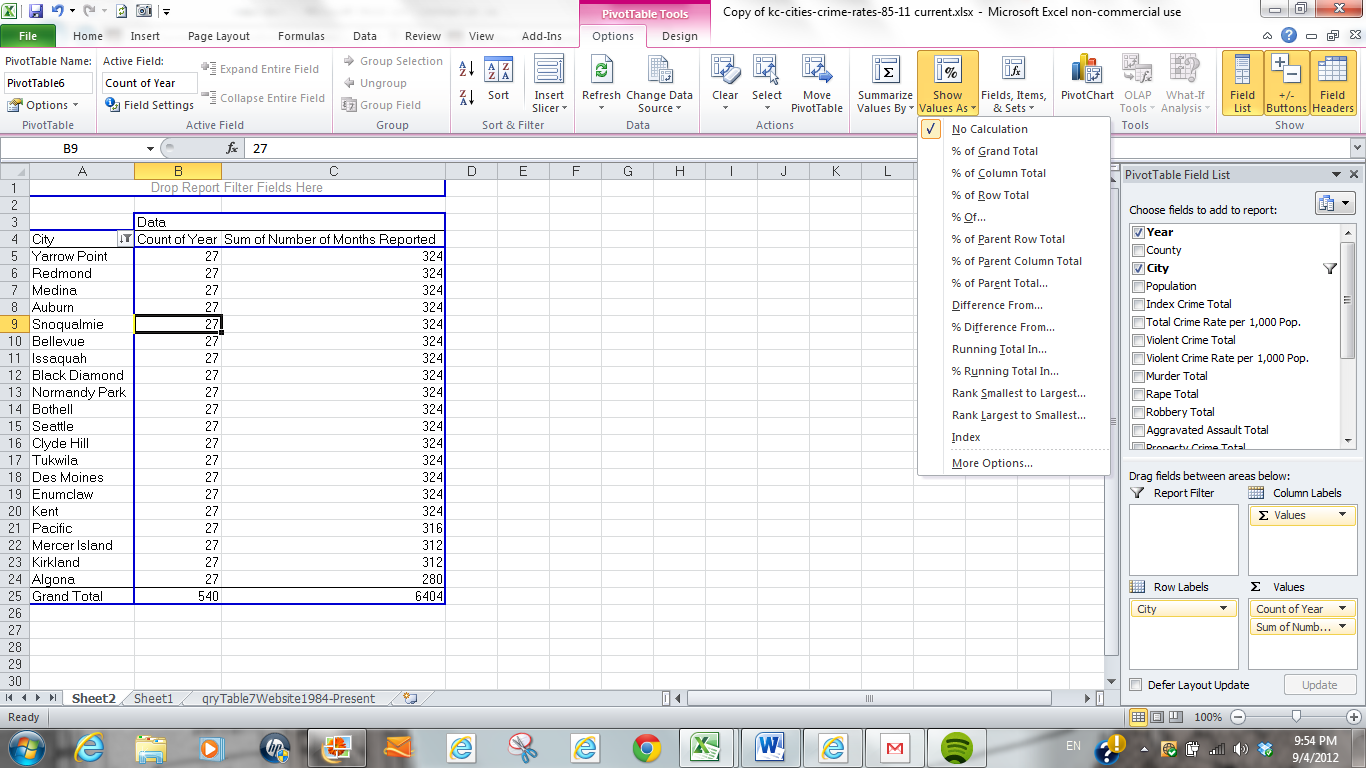Toggle the Field List button
The height and width of the screenshot is (768, 1366).
(x=1242, y=84)
